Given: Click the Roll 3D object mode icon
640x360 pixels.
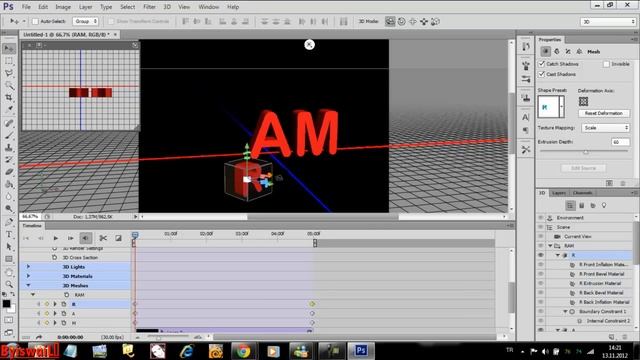Looking at the screenshot, I should (x=402, y=21).
